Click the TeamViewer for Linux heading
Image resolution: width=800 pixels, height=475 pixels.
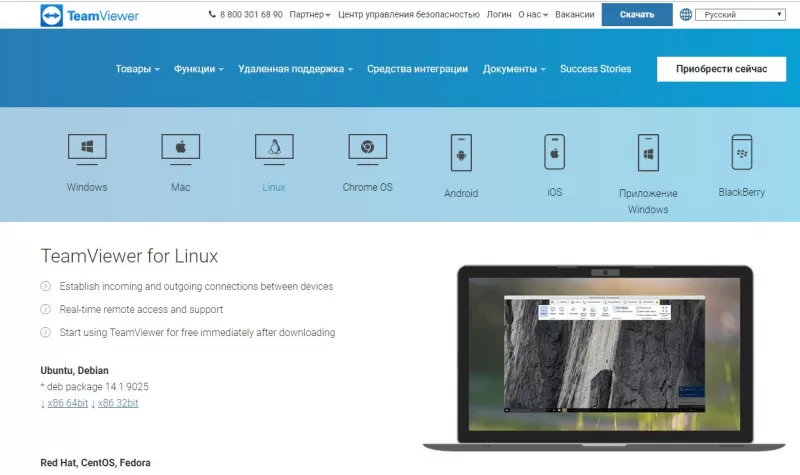pos(129,256)
